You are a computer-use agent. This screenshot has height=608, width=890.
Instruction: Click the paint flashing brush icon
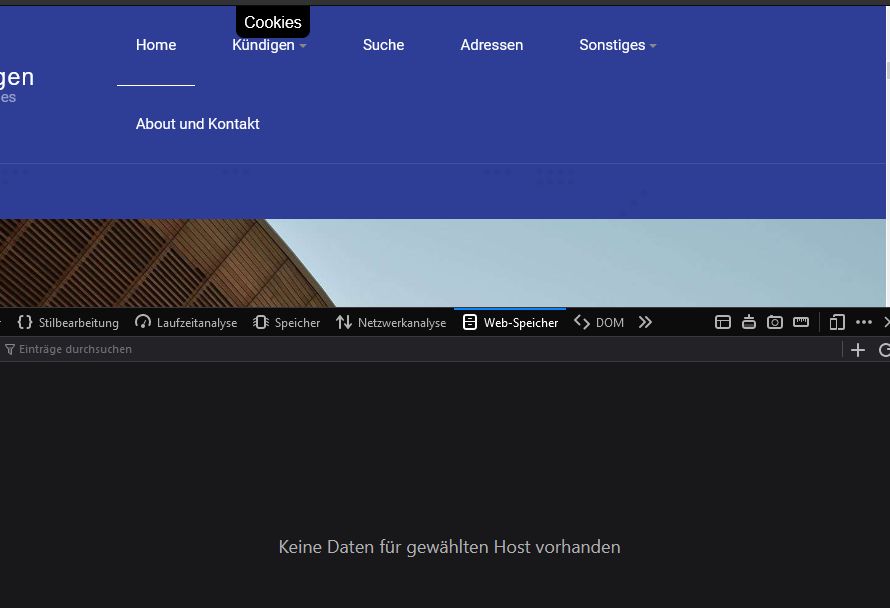point(749,322)
